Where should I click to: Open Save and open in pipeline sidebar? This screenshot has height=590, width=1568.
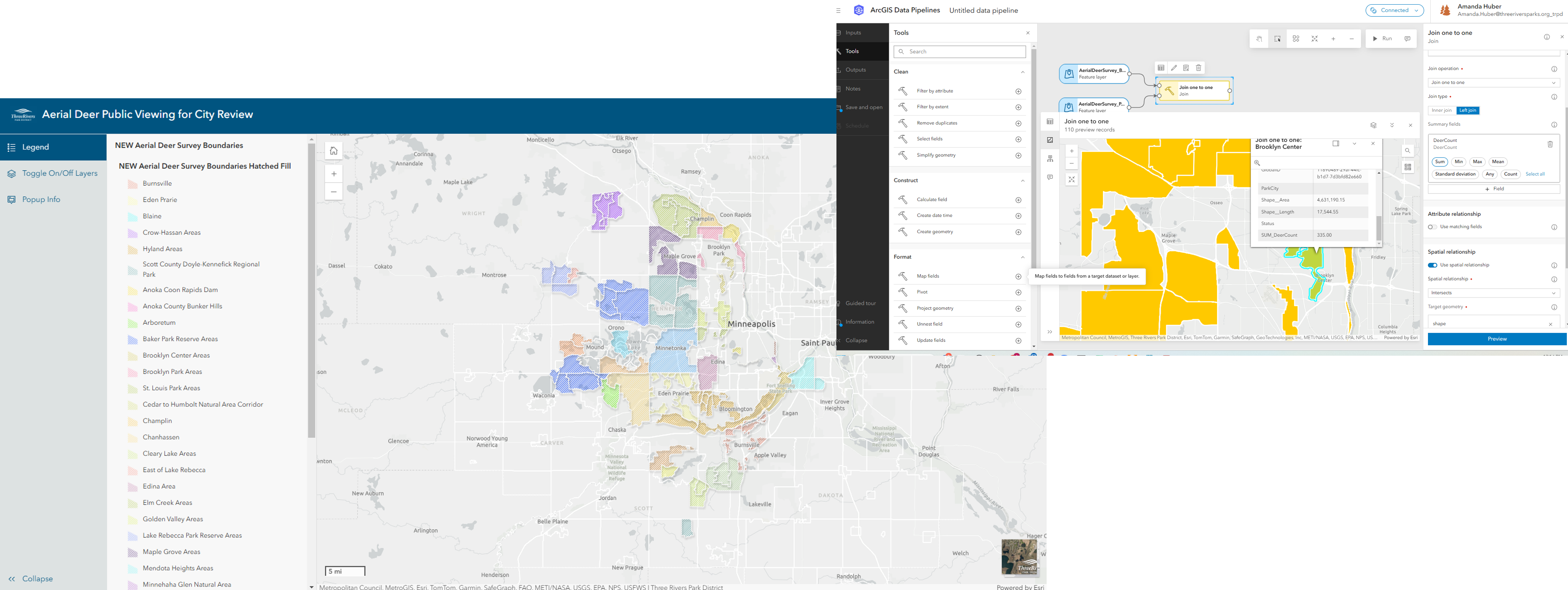pyautogui.click(x=863, y=108)
